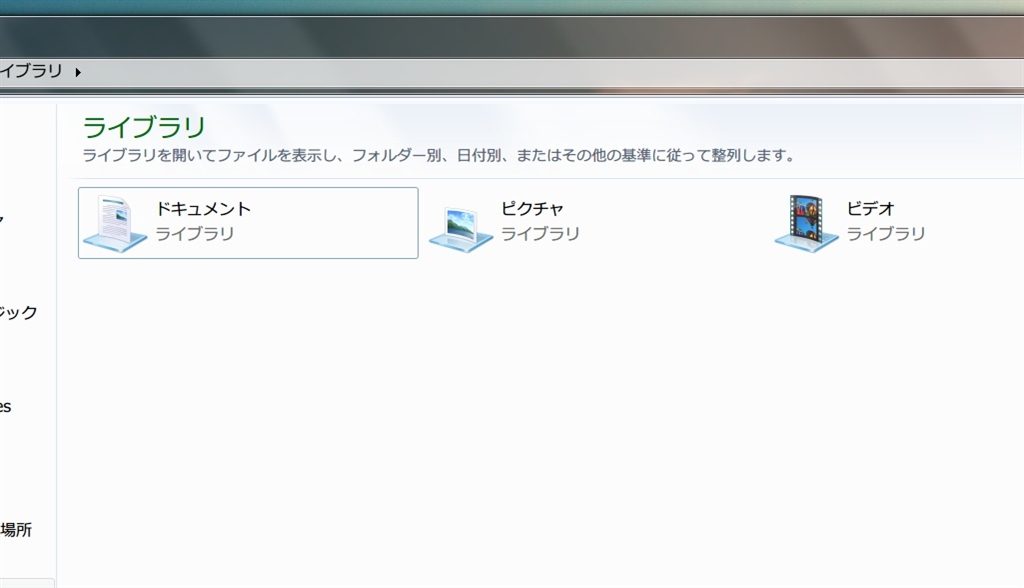Select the ピクチャ label text
Screen dimensions: 1024x588
click(x=532, y=209)
